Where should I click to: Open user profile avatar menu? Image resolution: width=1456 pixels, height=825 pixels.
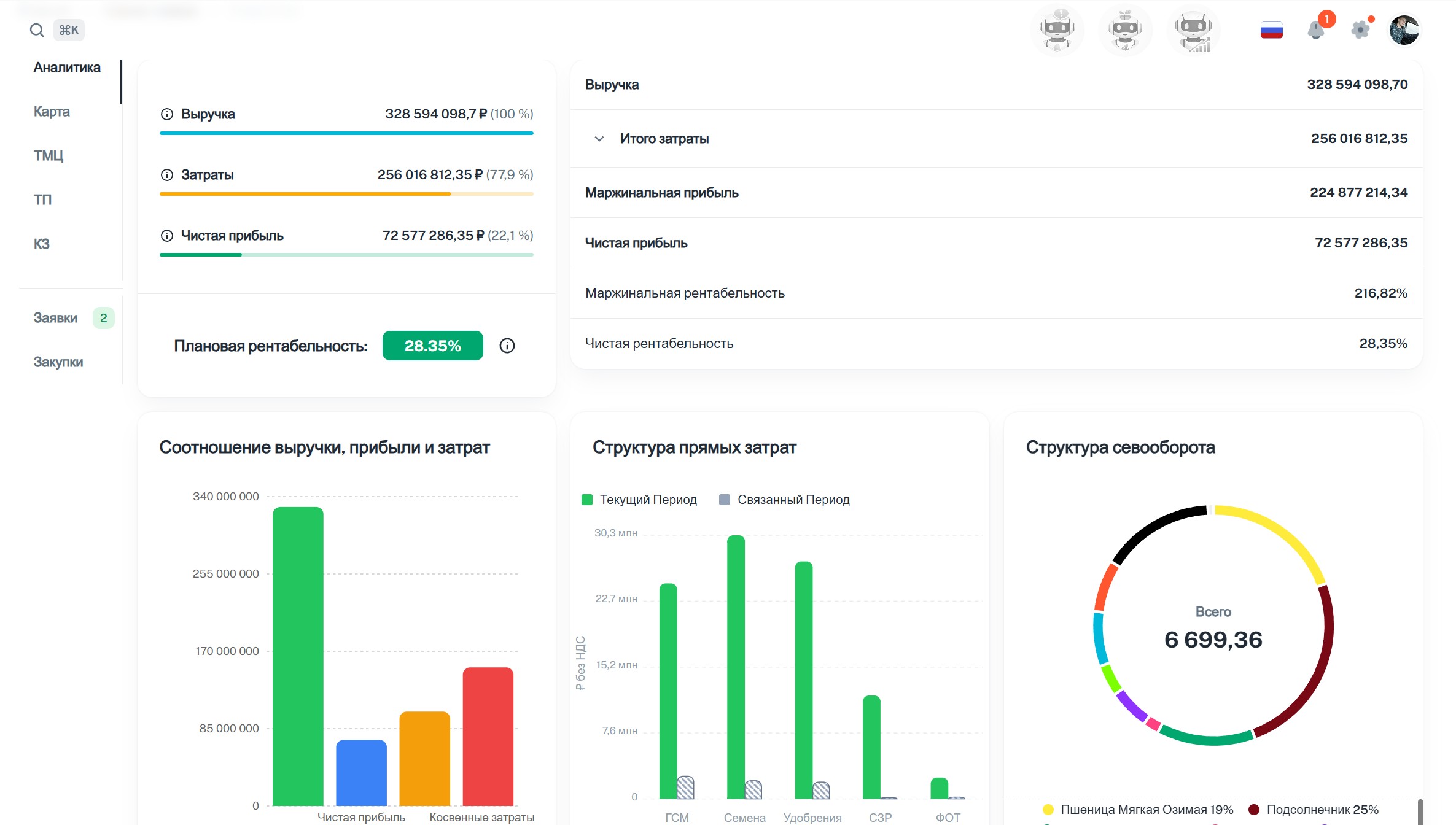[1404, 30]
